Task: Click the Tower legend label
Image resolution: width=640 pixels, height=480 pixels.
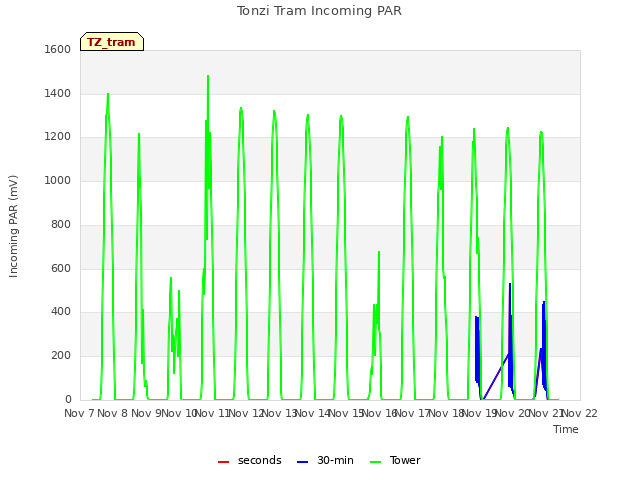Action: pos(405,460)
